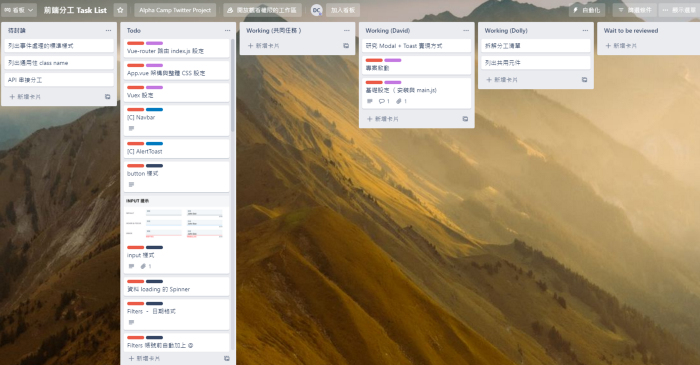The height and width of the screenshot is (365, 700).
Task: Create card from template in Todo list
Action: [227, 358]
